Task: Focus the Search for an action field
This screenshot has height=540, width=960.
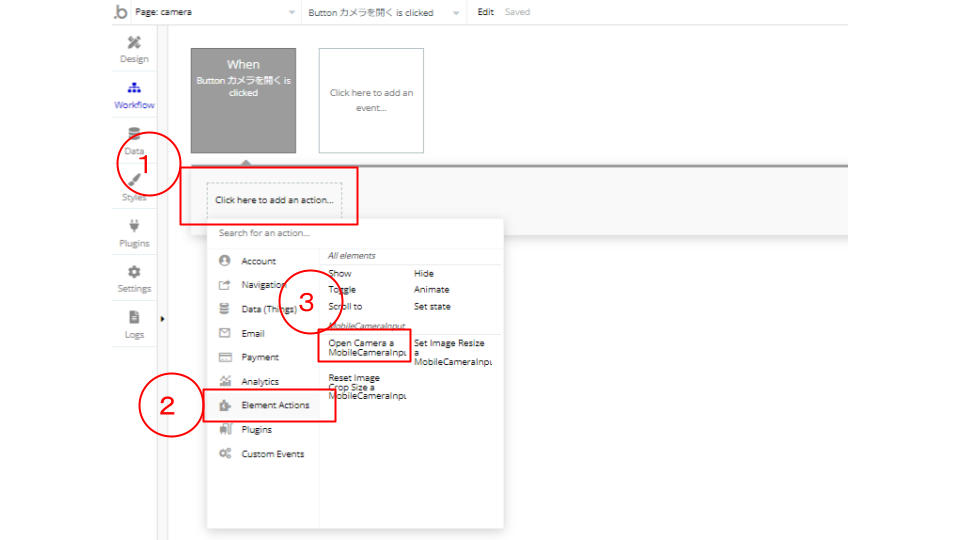Action: click(355, 233)
